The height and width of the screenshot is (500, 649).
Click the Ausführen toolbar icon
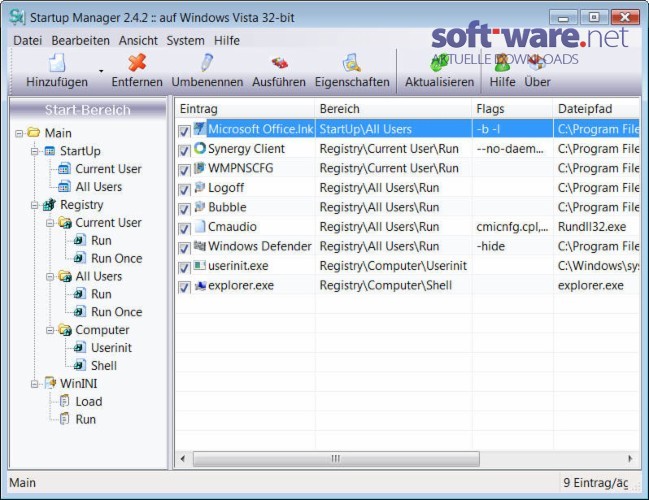point(279,63)
